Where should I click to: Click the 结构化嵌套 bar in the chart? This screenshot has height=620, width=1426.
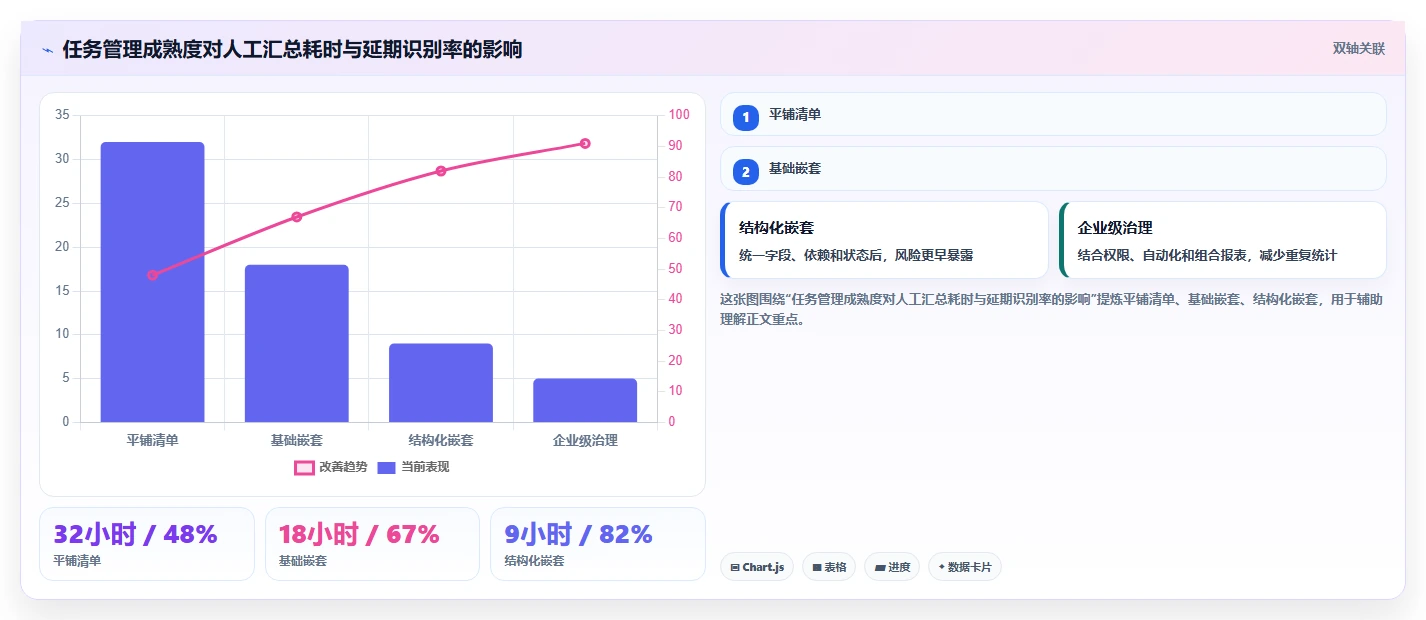[x=441, y=383]
